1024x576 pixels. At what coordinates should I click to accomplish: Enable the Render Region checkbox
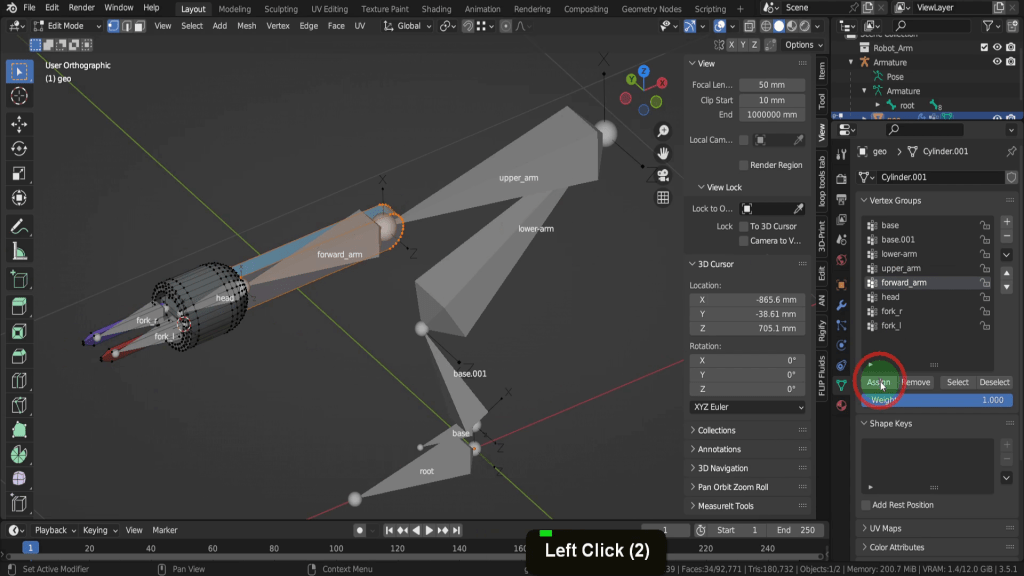744,165
